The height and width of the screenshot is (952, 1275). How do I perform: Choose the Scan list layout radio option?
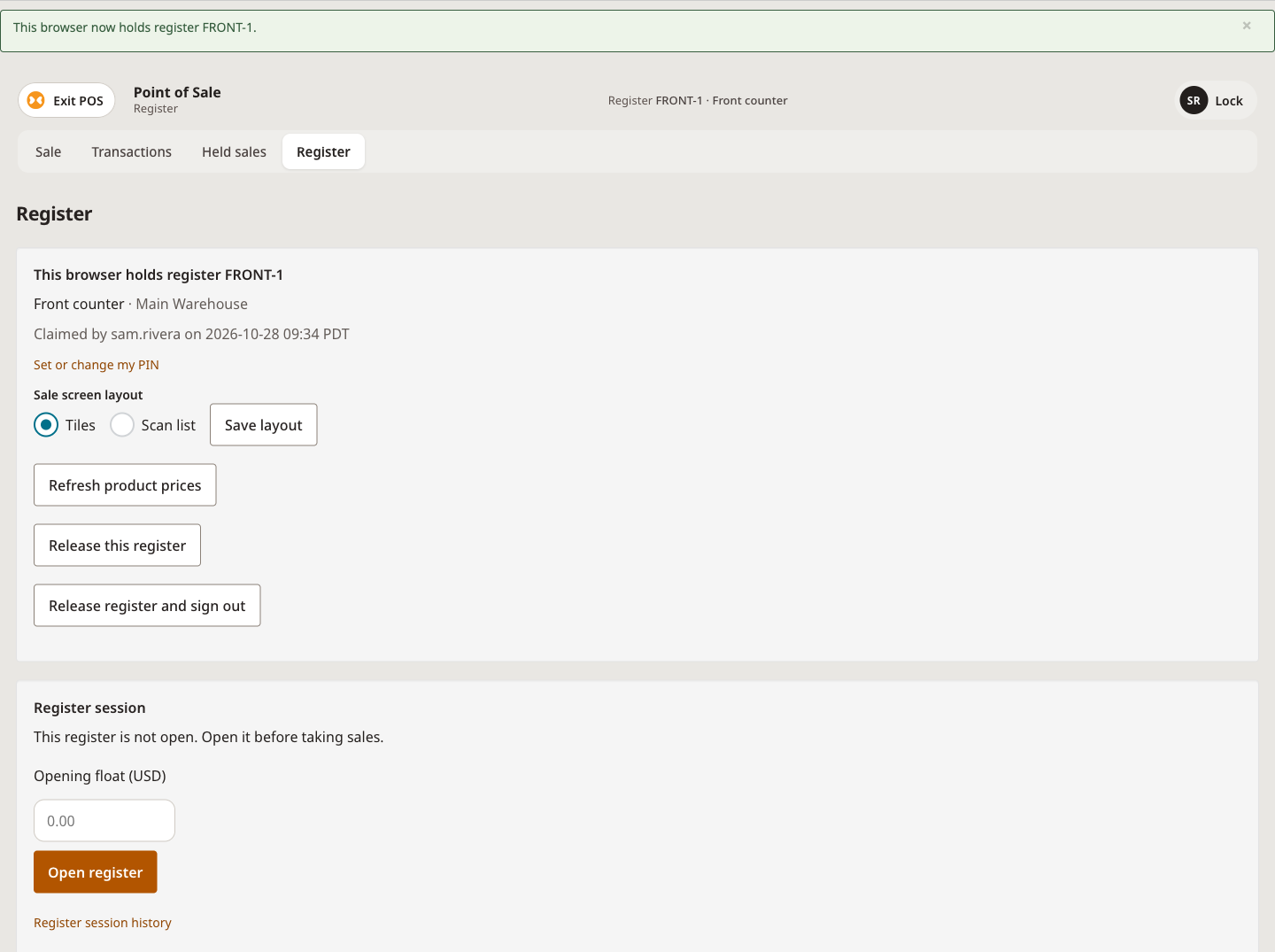pos(122,425)
